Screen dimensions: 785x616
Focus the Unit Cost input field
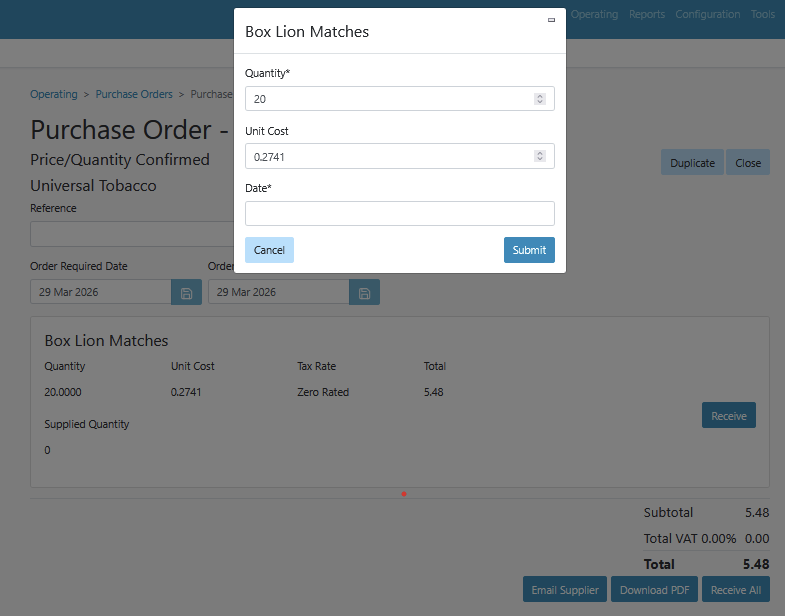point(400,156)
